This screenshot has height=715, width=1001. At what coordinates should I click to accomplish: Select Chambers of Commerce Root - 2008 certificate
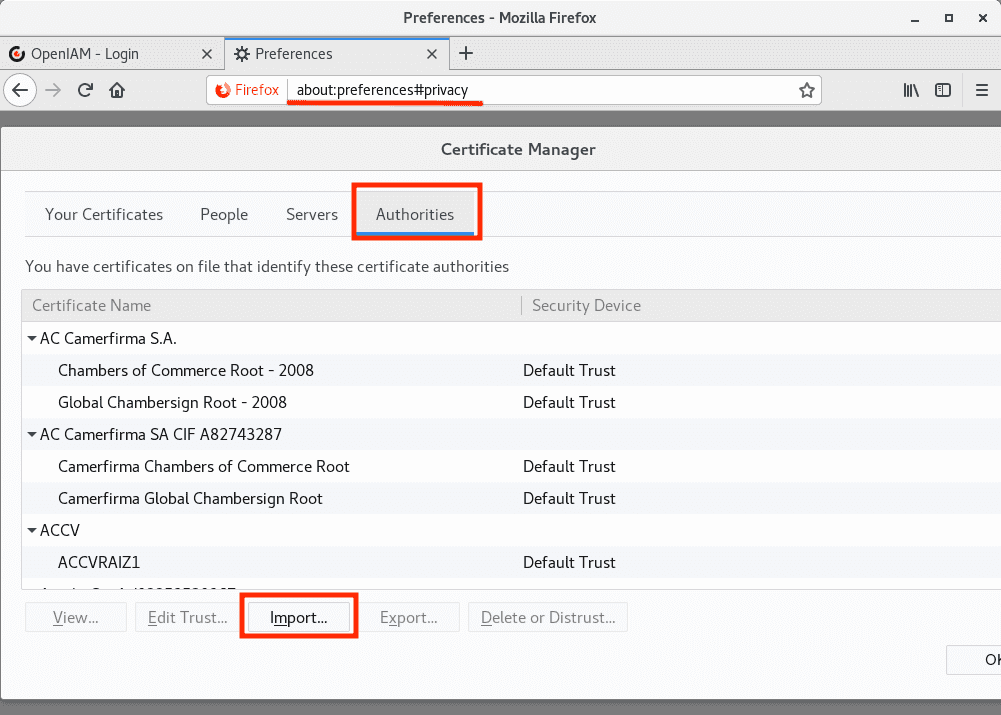coord(186,371)
